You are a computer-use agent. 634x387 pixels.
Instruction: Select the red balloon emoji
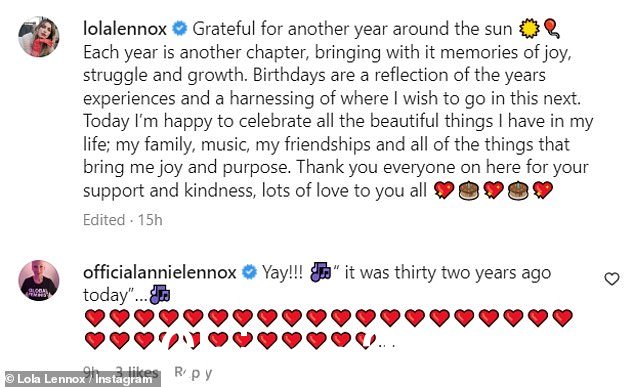tap(552, 29)
